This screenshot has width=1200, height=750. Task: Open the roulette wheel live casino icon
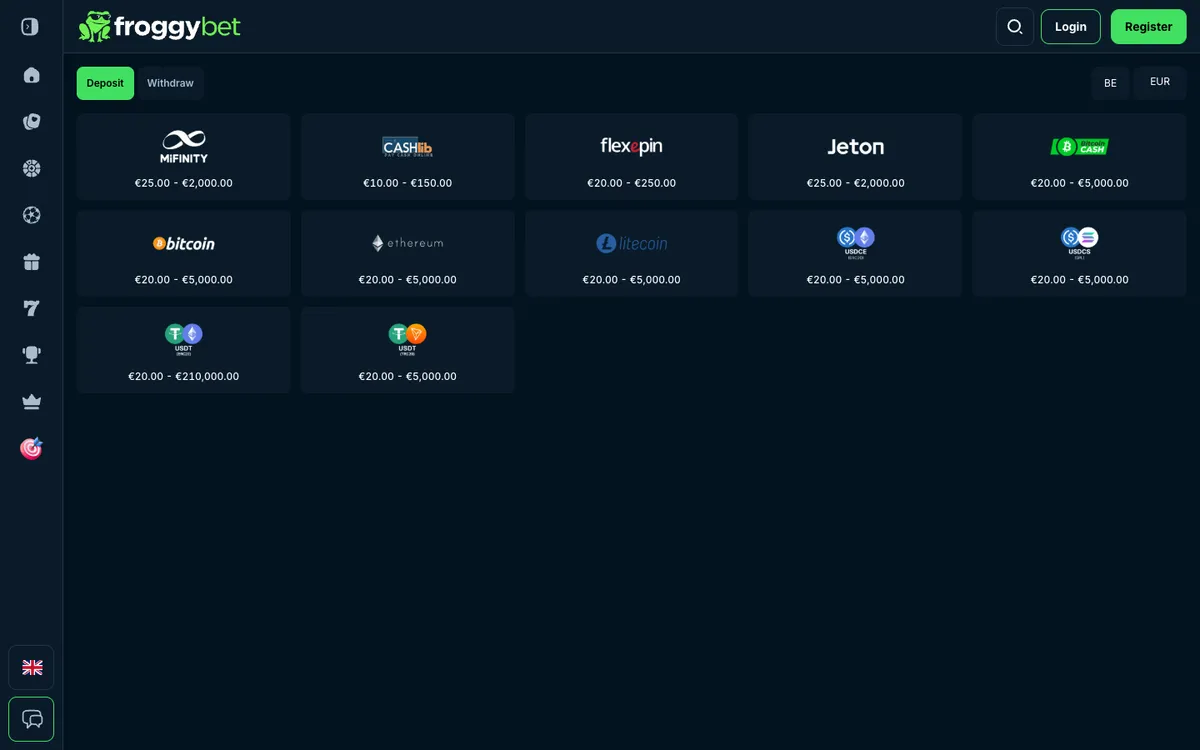[31, 168]
